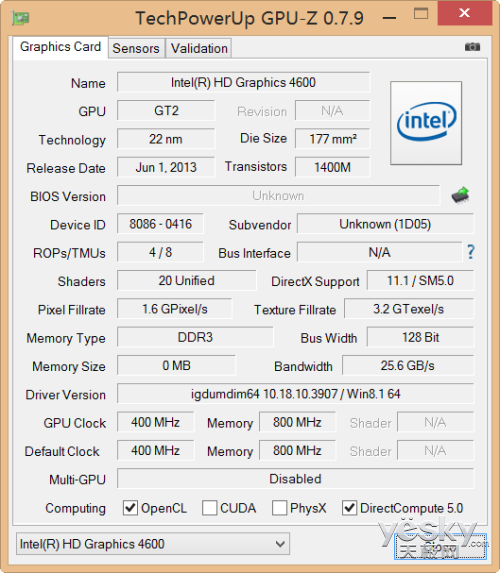Image resolution: width=500 pixels, height=573 pixels.
Task: Toggle the OpenCL checkbox
Action: pyautogui.click(x=130, y=508)
